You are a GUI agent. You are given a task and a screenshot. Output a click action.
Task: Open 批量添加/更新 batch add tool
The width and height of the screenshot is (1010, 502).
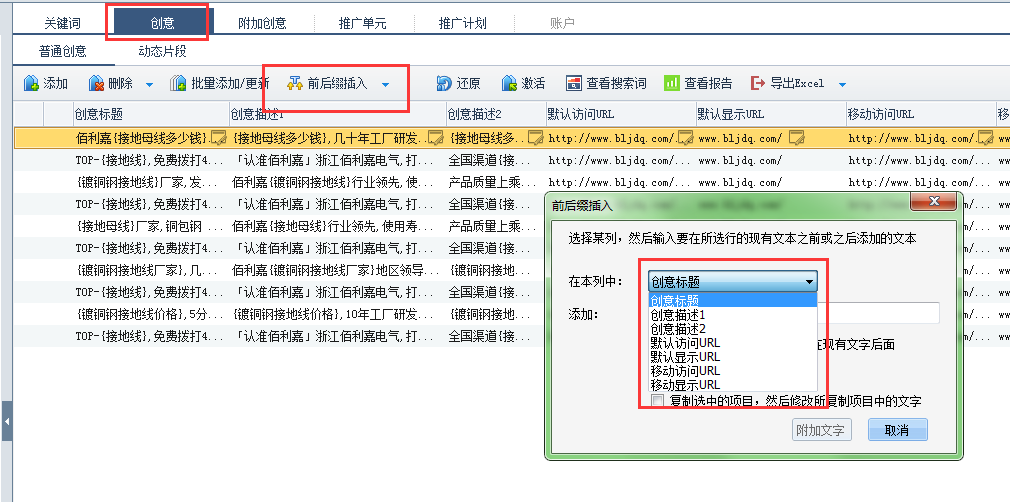179,84
